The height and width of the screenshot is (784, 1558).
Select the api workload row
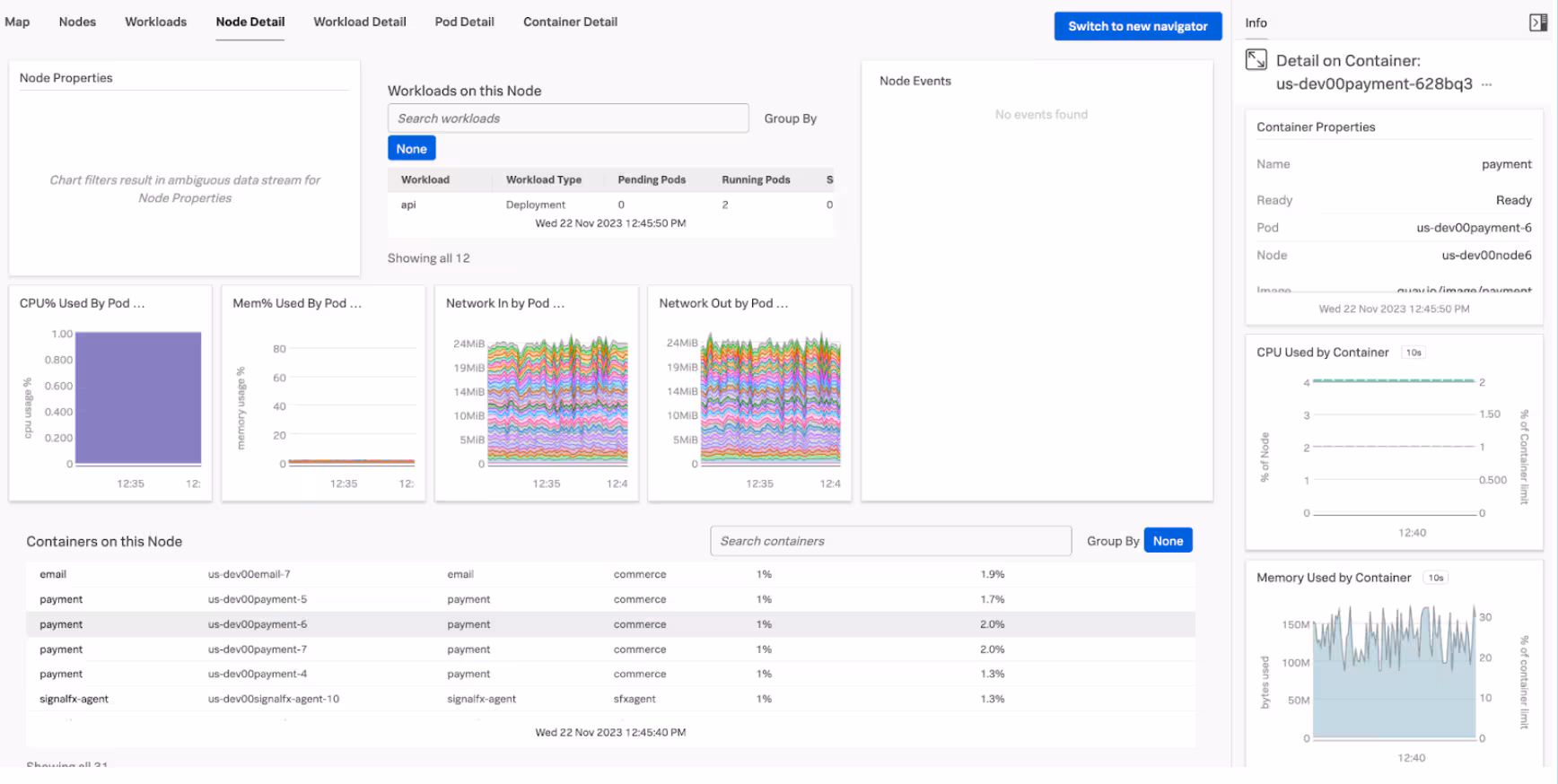(408, 205)
